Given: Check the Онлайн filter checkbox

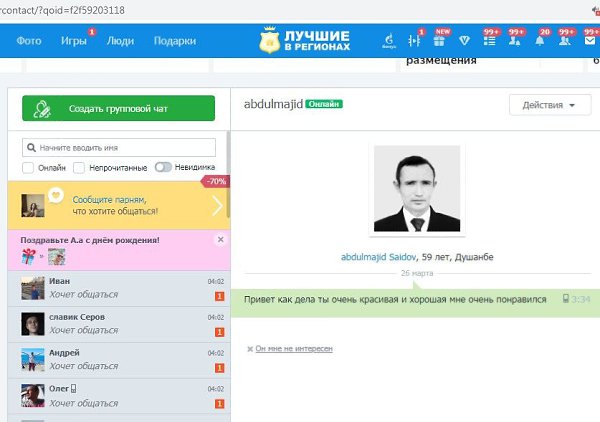Looking at the screenshot, I should (x=29, y=168).
